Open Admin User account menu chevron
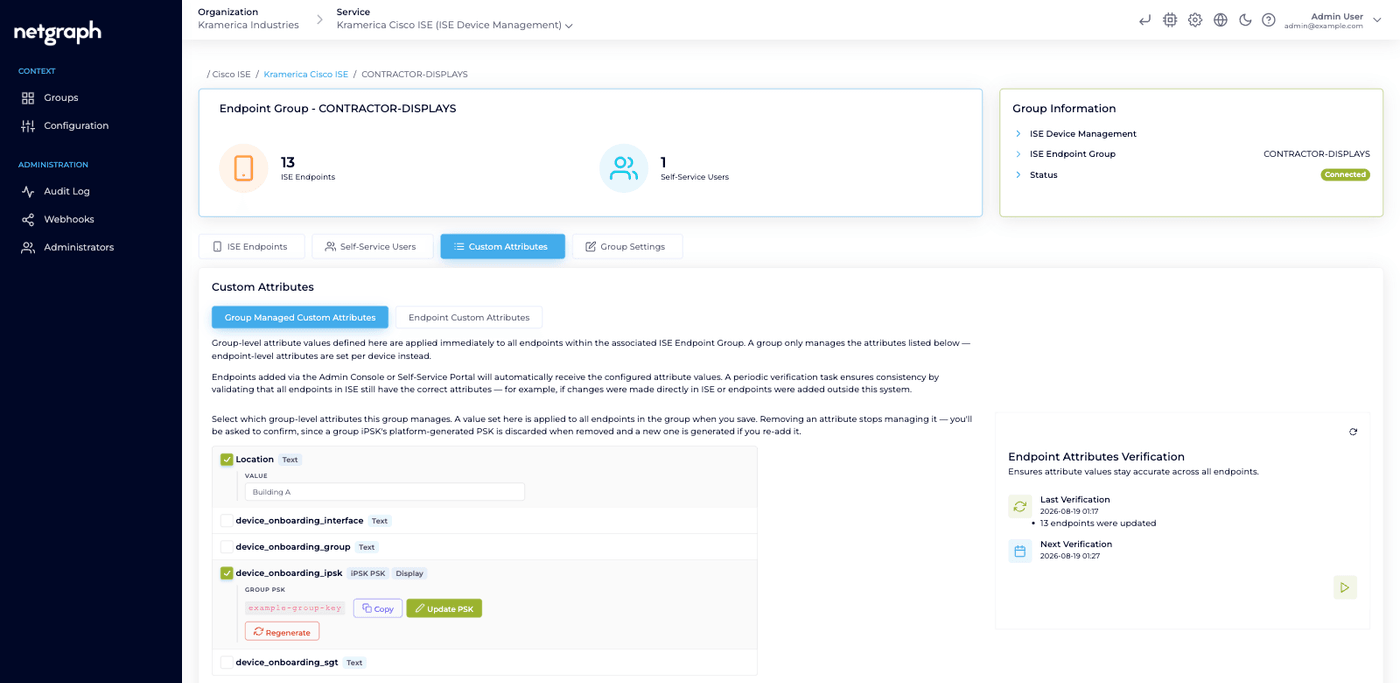The height and width of the screenshot is (683, 1400). [1377, 20]
